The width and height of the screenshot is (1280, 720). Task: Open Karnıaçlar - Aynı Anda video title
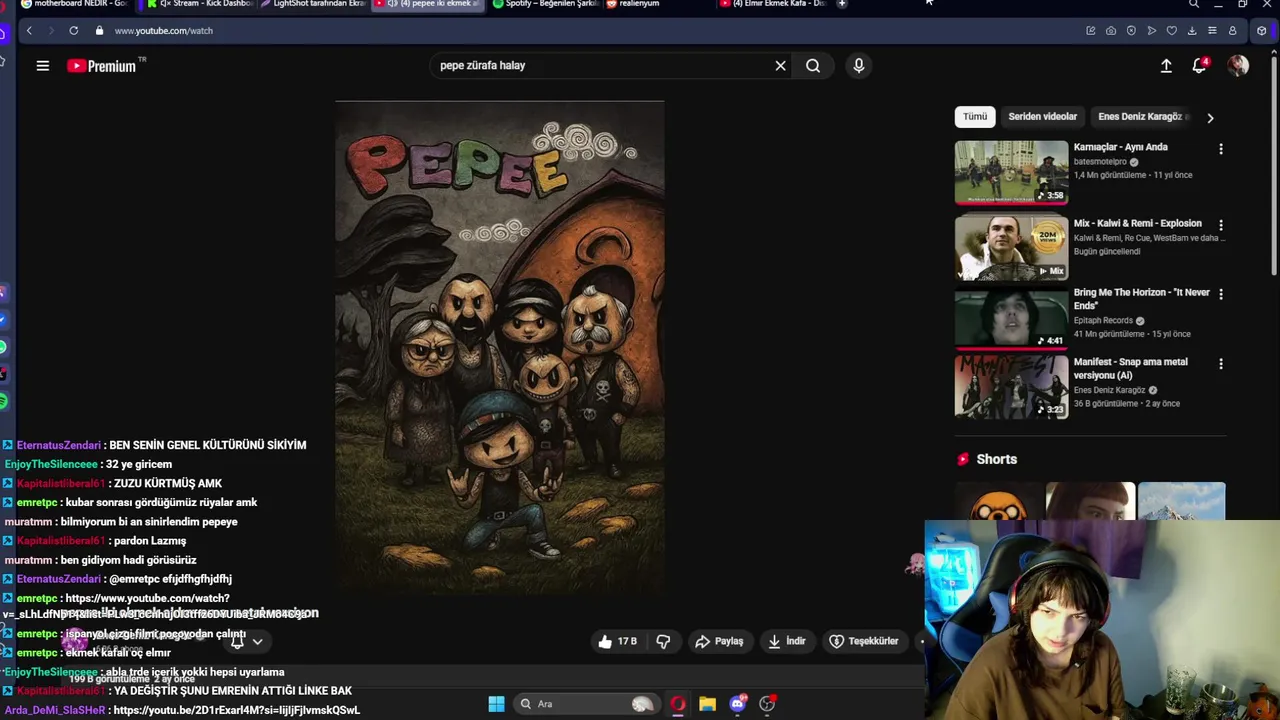[1120, 147]
